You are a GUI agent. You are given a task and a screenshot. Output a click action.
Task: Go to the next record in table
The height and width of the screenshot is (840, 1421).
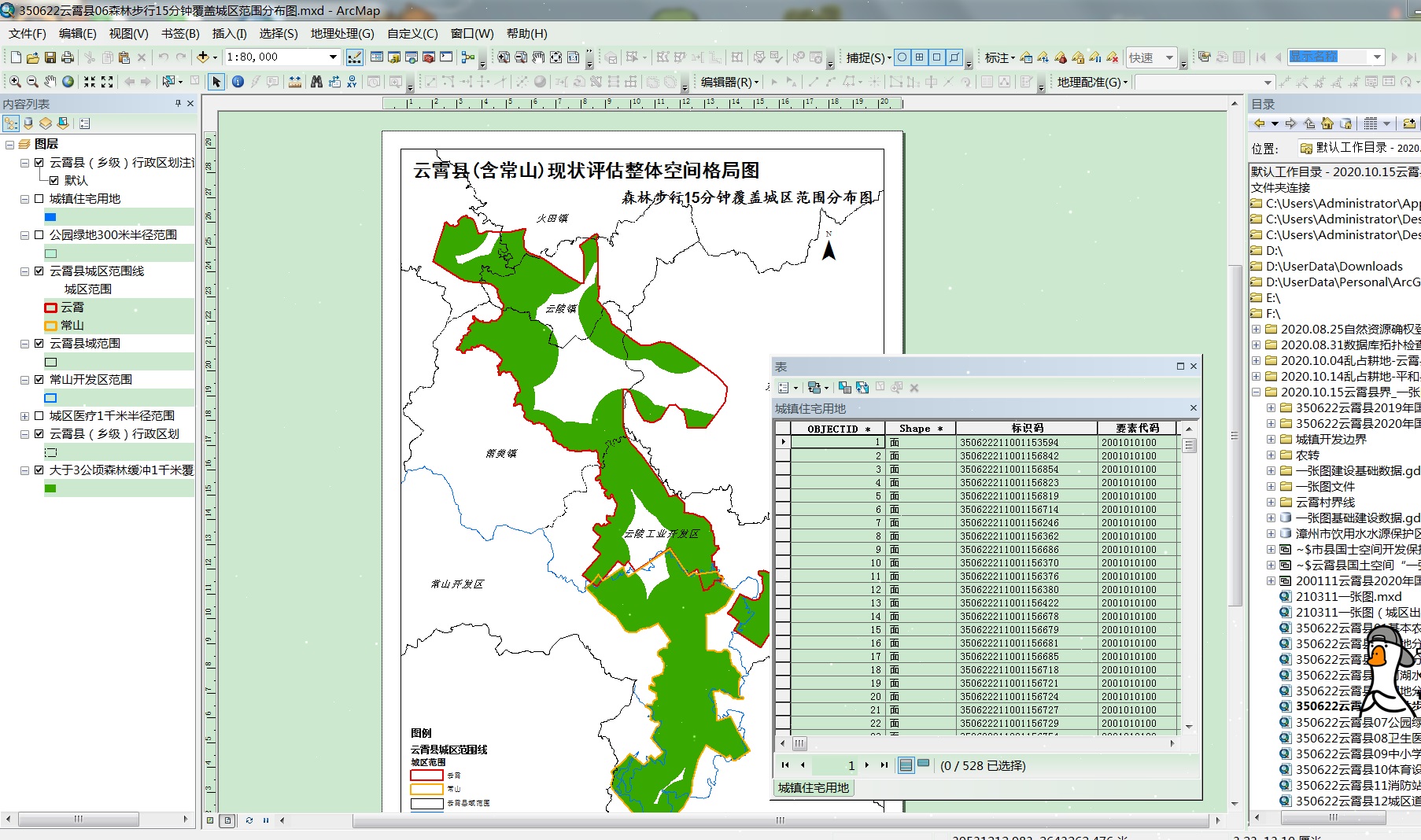867,765
